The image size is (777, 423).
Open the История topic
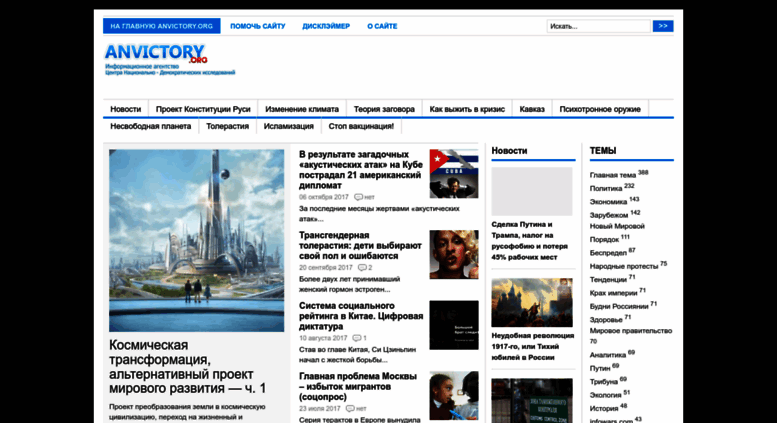[604, 409]
